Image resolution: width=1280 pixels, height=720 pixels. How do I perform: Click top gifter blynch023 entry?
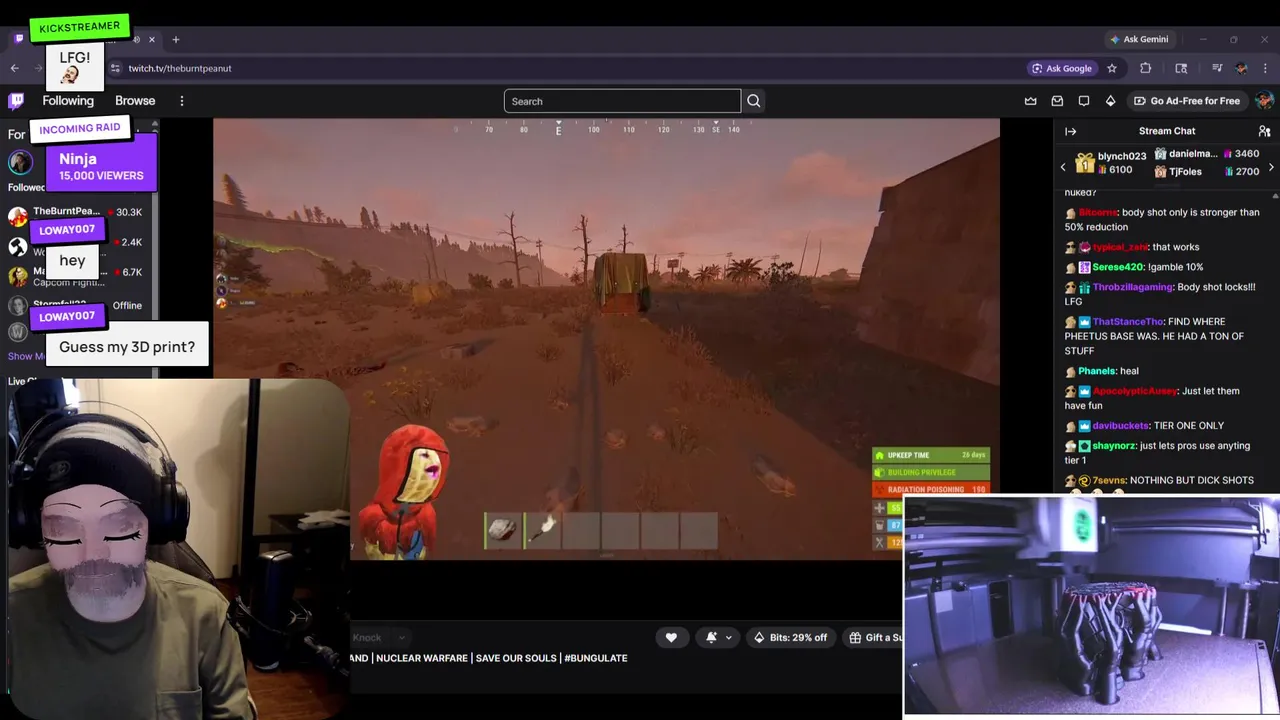[x=1110, y=163]
